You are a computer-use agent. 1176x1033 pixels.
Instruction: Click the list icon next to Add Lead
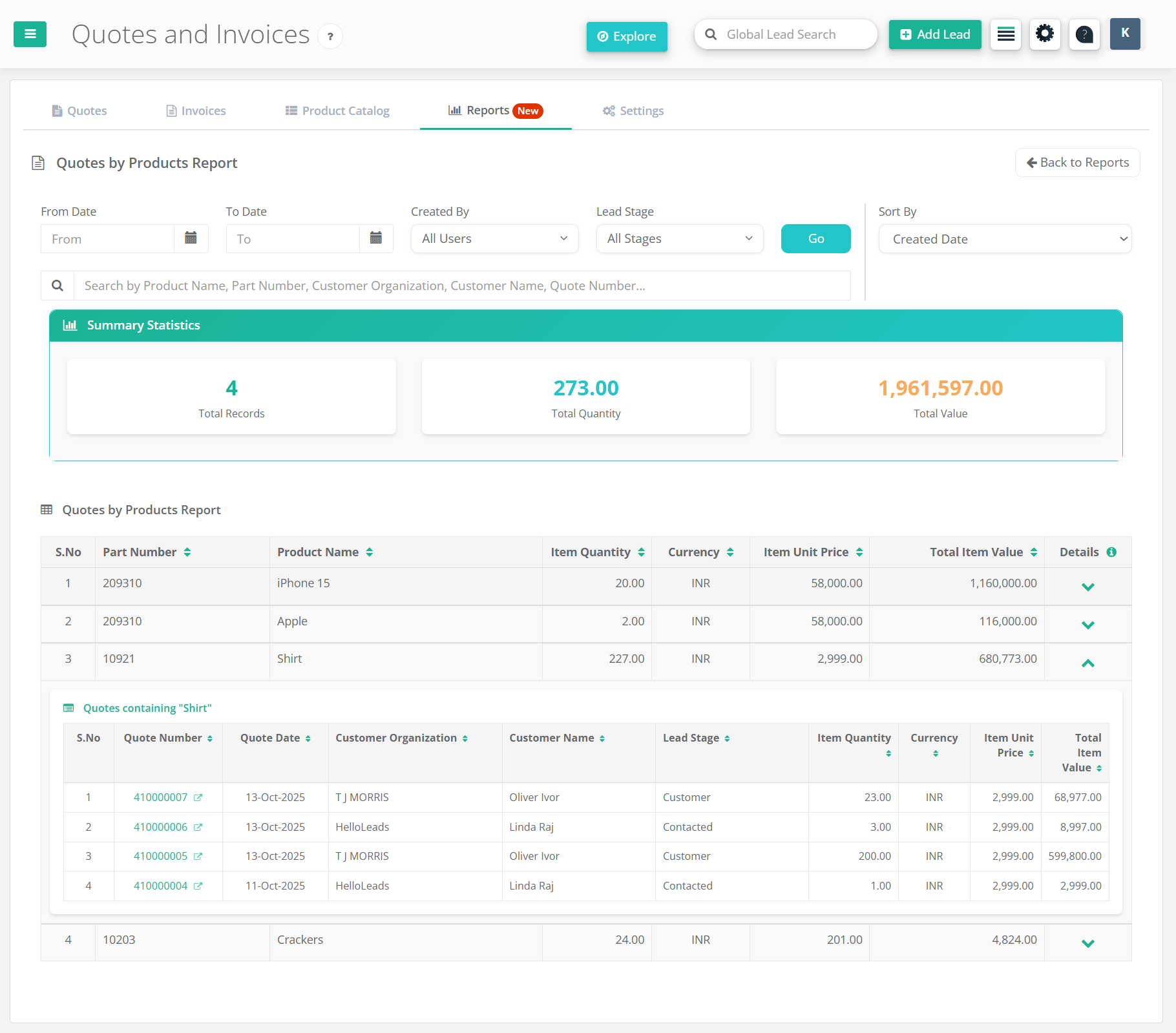tap(1005, 34)
